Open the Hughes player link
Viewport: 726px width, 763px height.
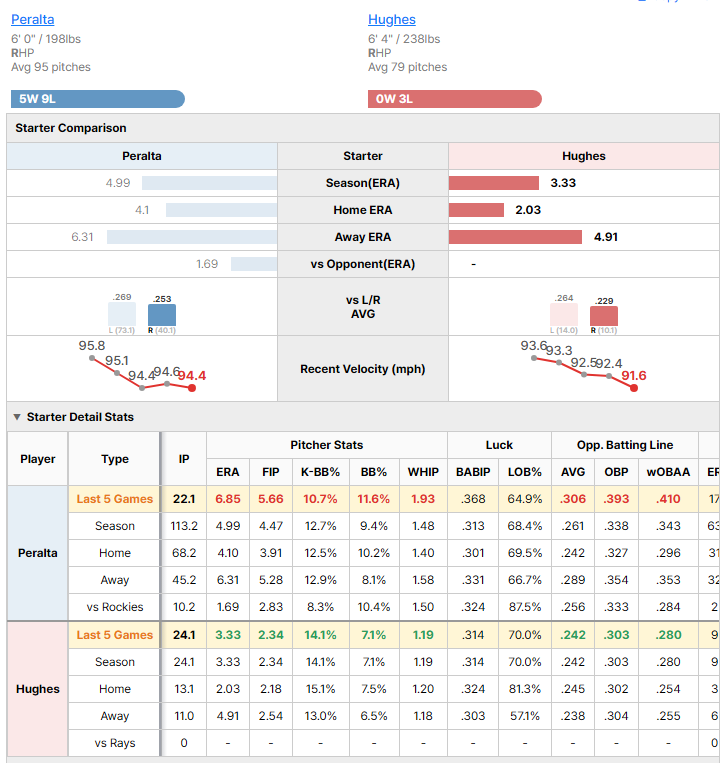(392, 19)
